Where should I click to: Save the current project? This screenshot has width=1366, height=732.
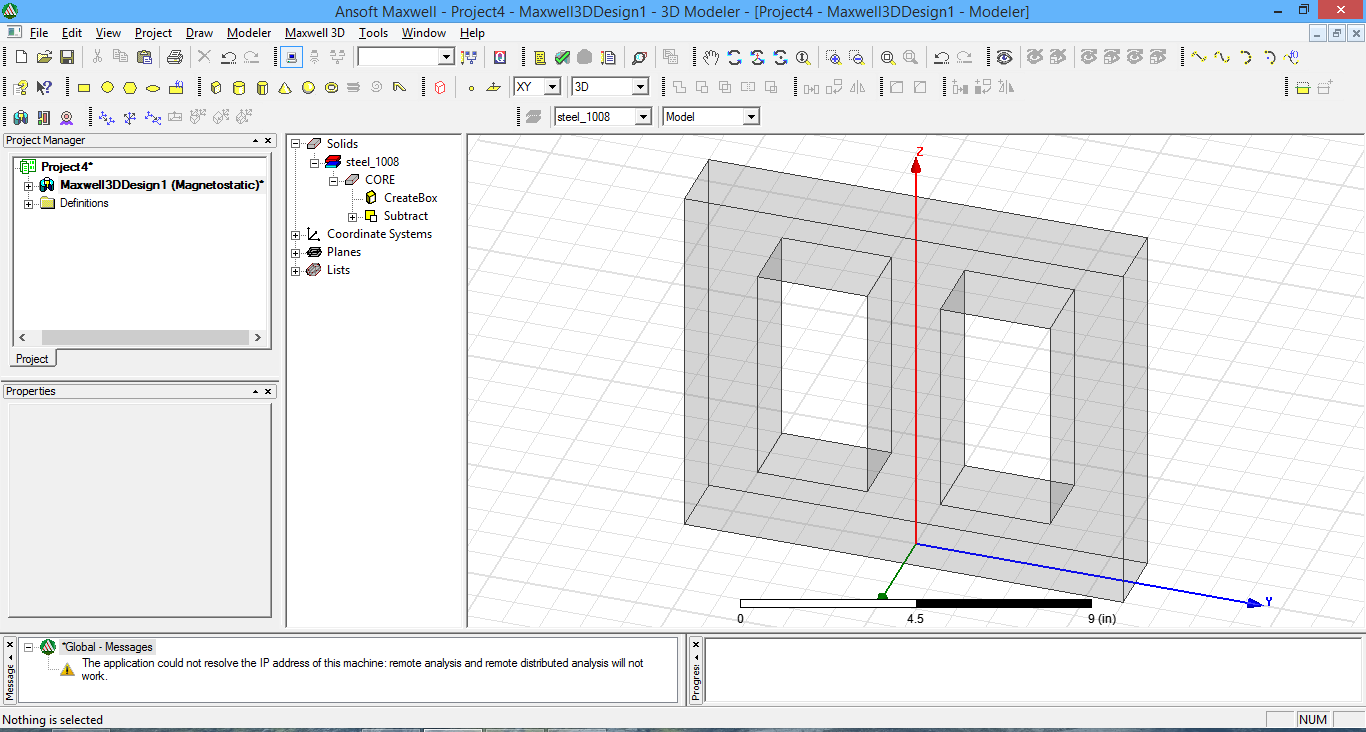coord(67,57)
